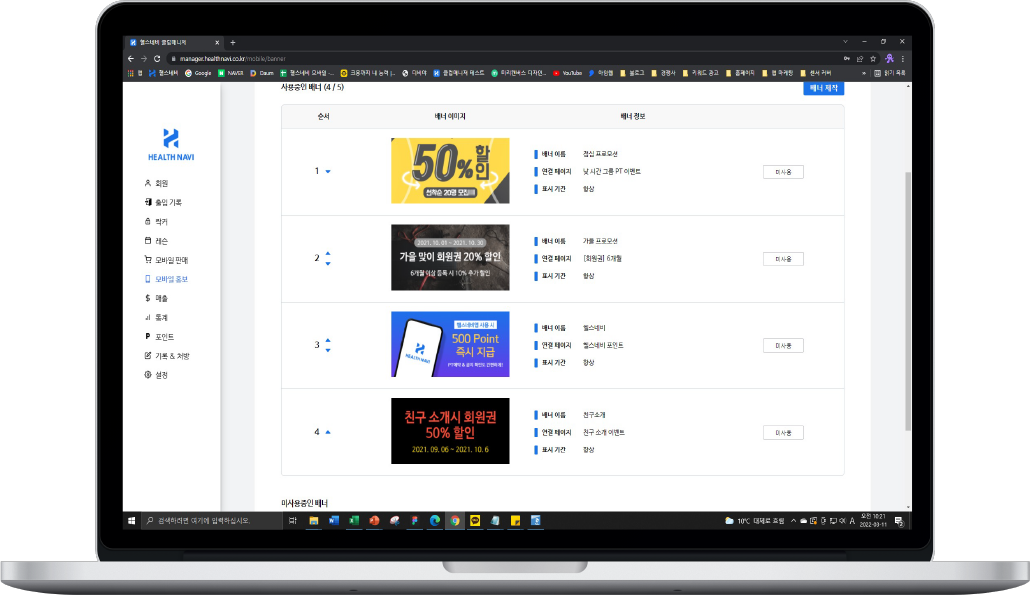Open the apps grid in bookmarks bar

tap(131, 73)
